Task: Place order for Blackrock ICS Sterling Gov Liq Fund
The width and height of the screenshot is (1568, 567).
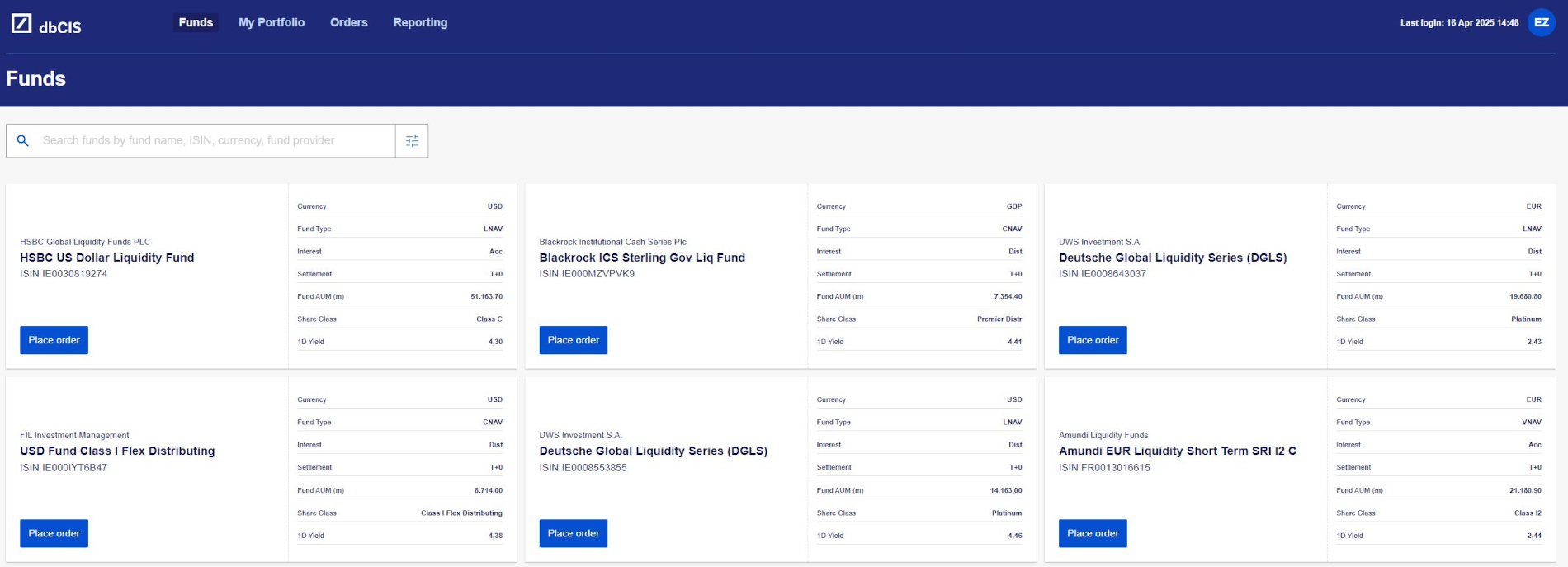Action: coord(574,340)
